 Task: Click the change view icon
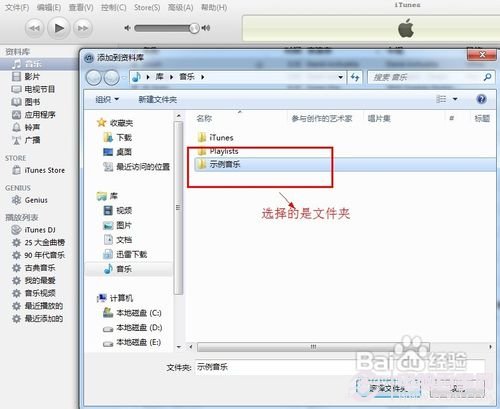coord(441,99)
